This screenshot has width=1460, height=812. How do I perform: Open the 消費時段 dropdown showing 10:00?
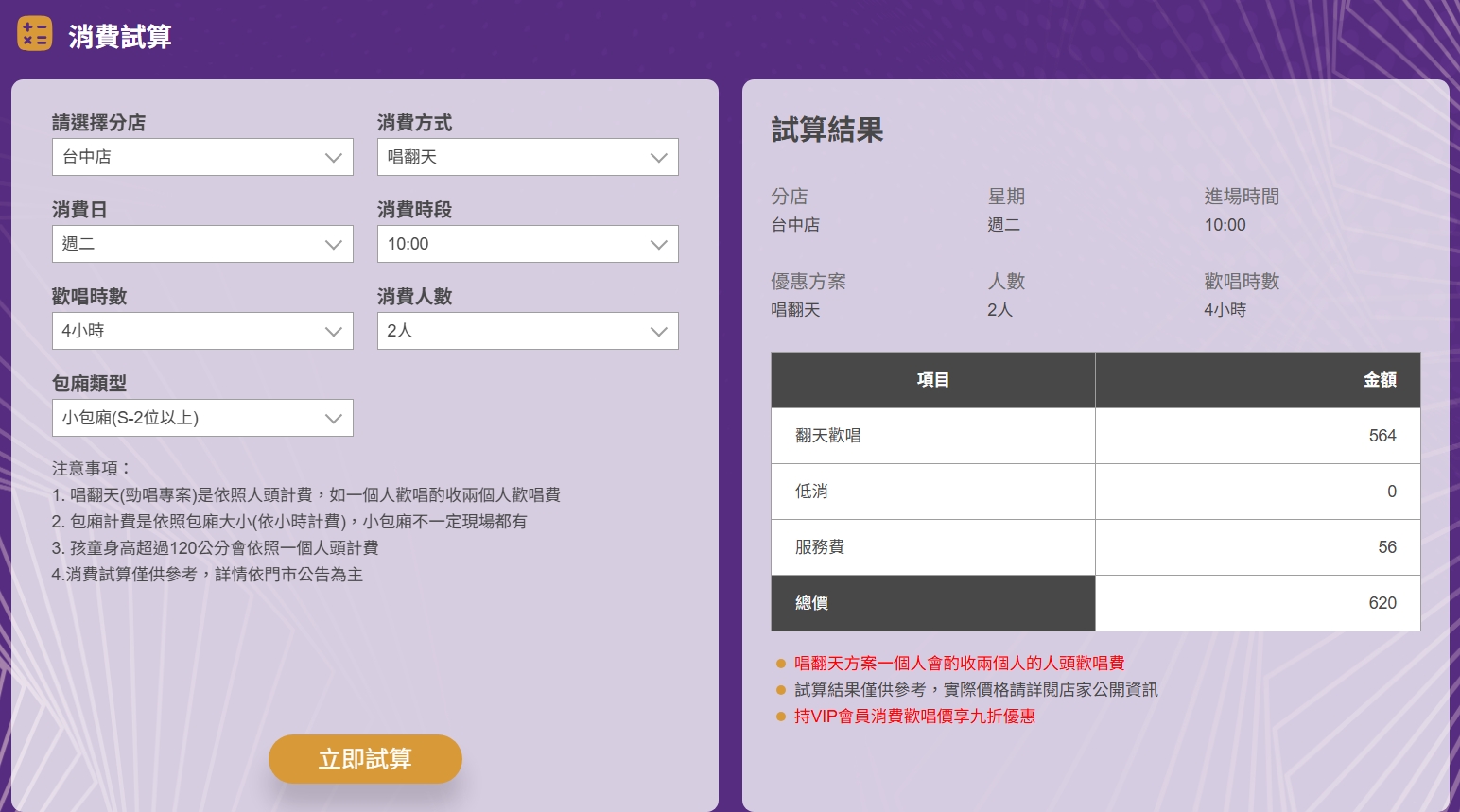(x=528, y=244)
